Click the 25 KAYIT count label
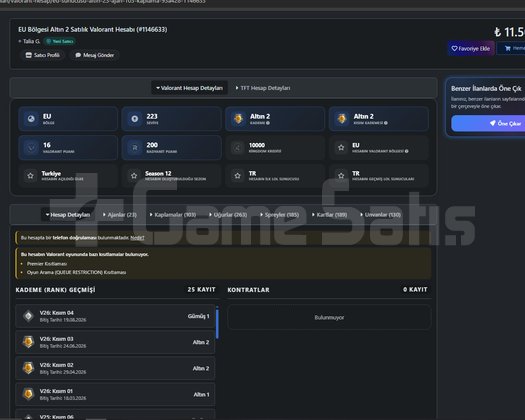Viewport: 525px width, 420px height. pos(202,289)
